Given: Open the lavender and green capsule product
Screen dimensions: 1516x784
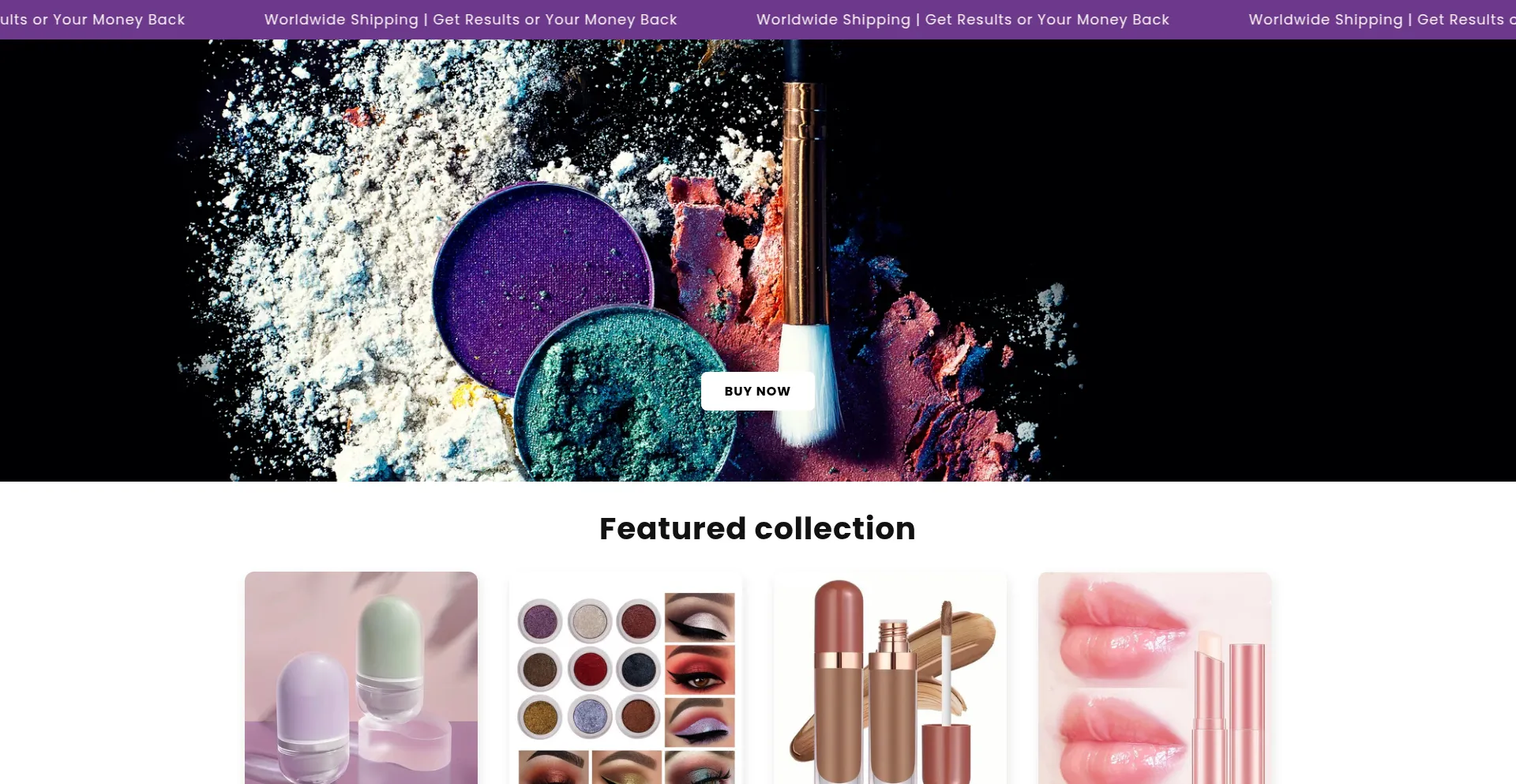Looking at the screenshot, I should [361, 677].
